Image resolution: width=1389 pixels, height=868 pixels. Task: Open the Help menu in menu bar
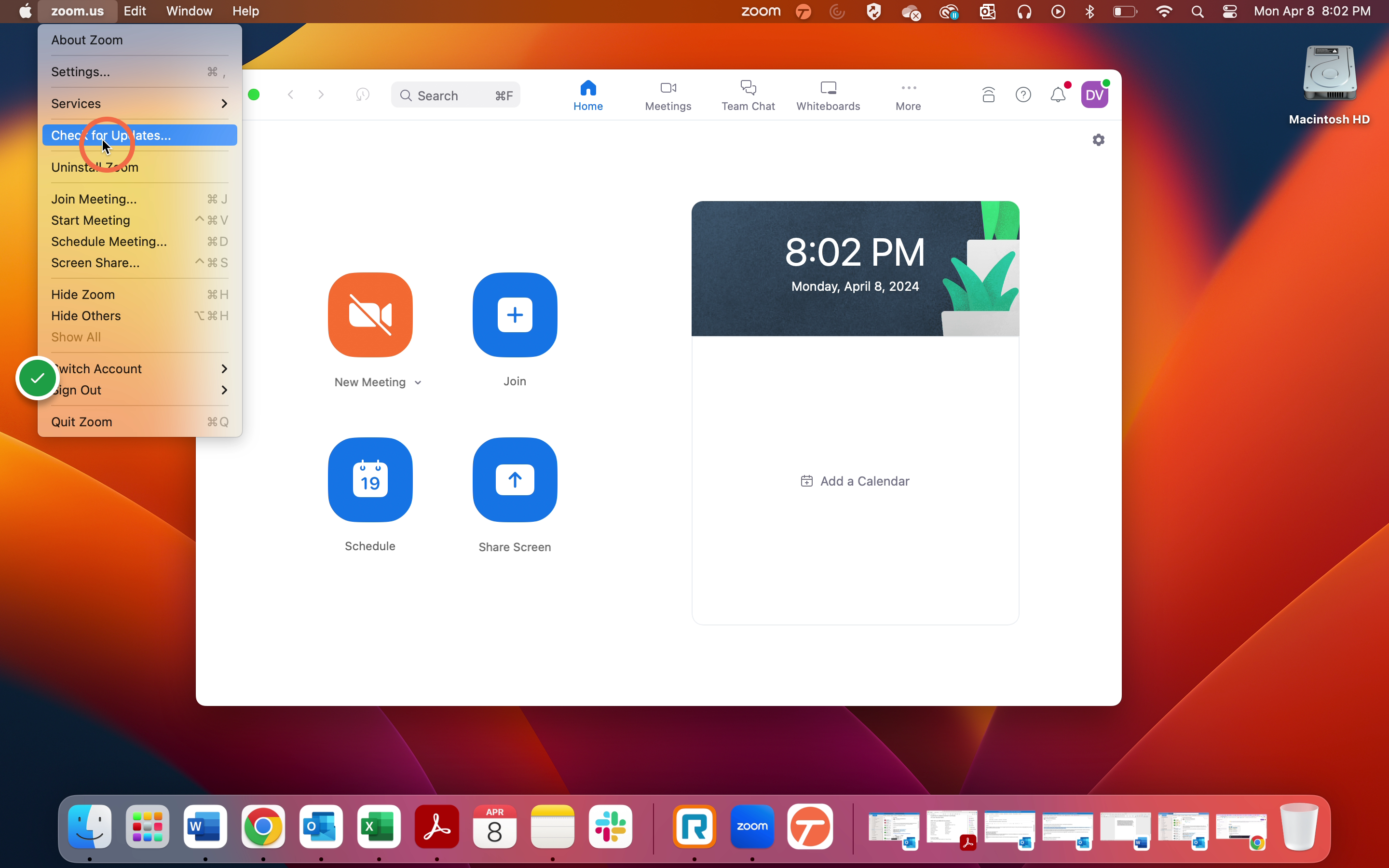pos(245,12)
